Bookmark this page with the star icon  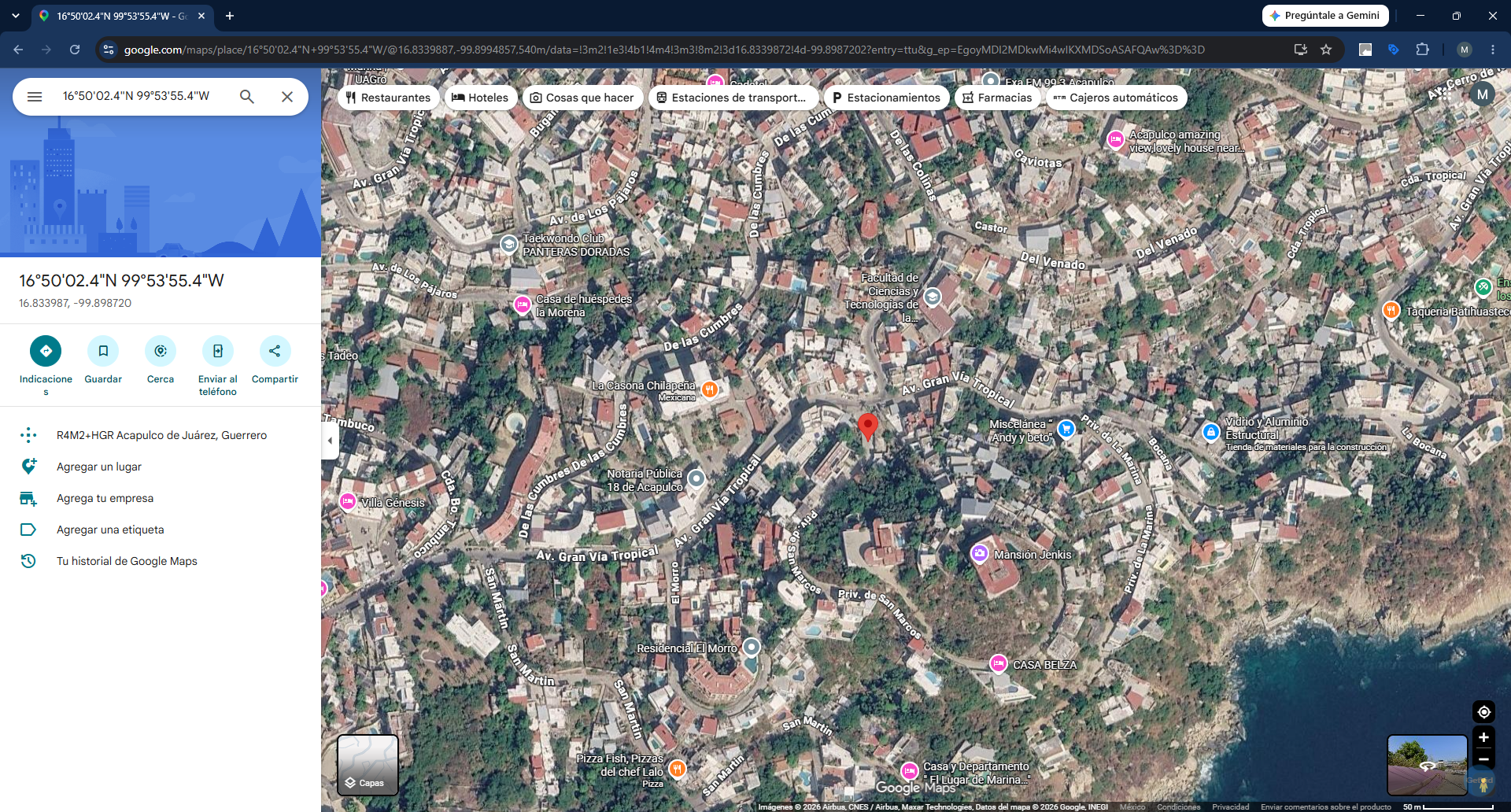point(1326,50)
